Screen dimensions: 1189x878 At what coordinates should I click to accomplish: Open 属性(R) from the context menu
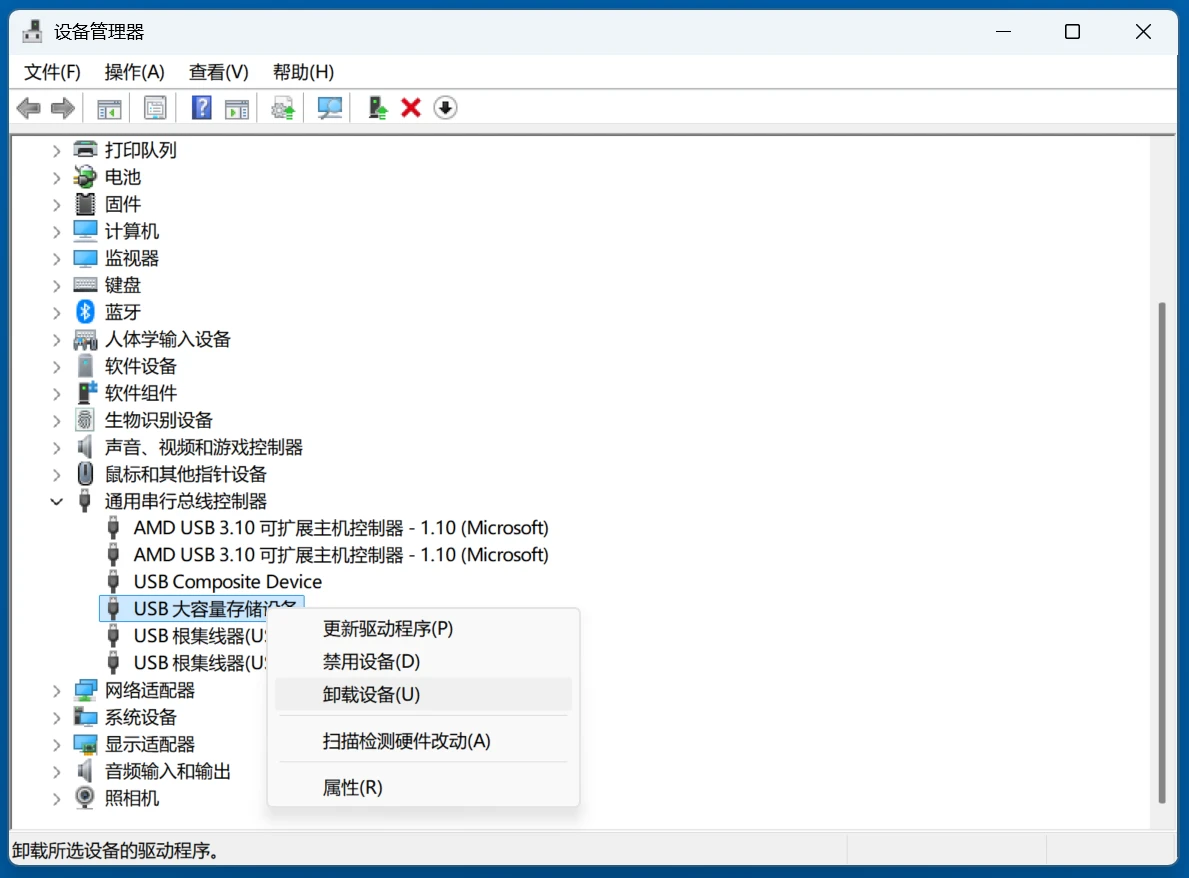(x=352, y=788)
